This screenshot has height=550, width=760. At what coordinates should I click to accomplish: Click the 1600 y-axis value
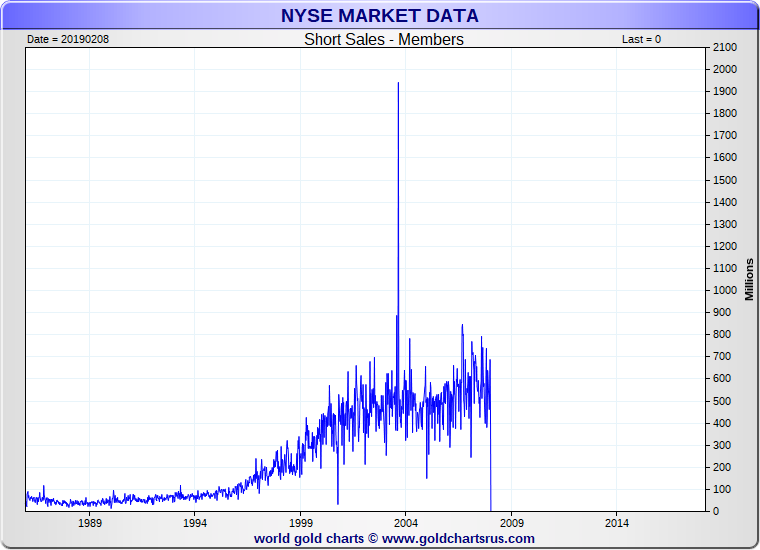click(725, 157)
